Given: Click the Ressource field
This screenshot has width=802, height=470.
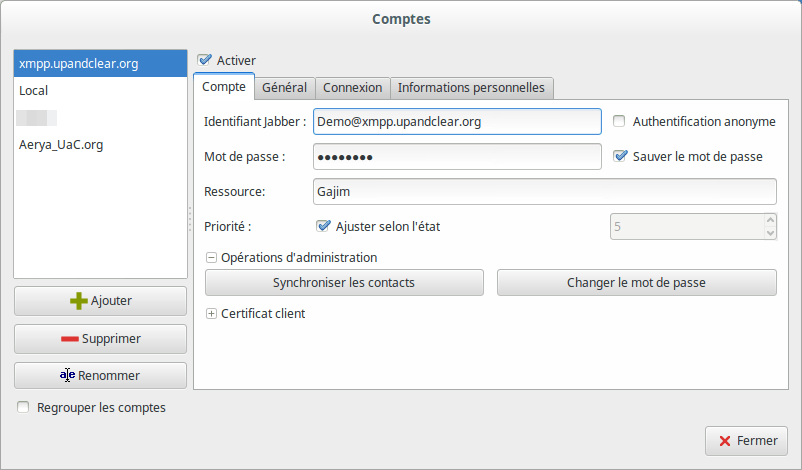Looking at the screenshot, I should pyautogui.click(x=545, y=192).
